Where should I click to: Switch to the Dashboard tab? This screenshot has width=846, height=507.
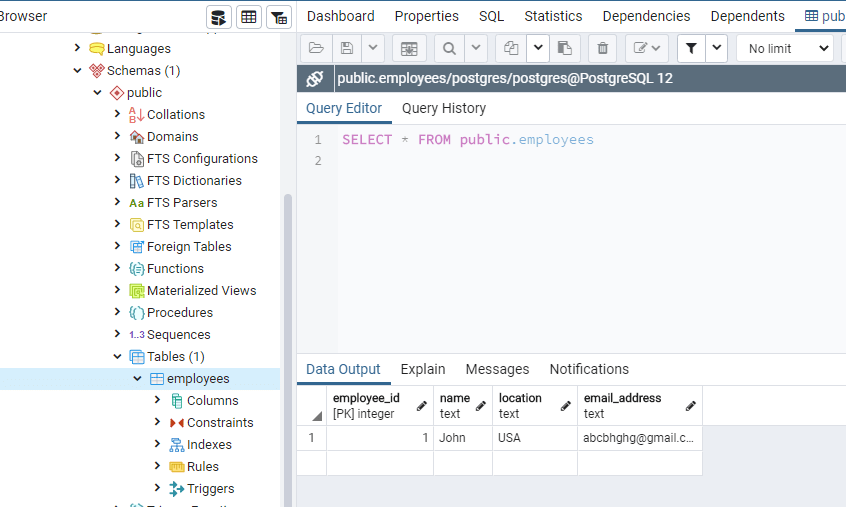(x=340, y=16)
